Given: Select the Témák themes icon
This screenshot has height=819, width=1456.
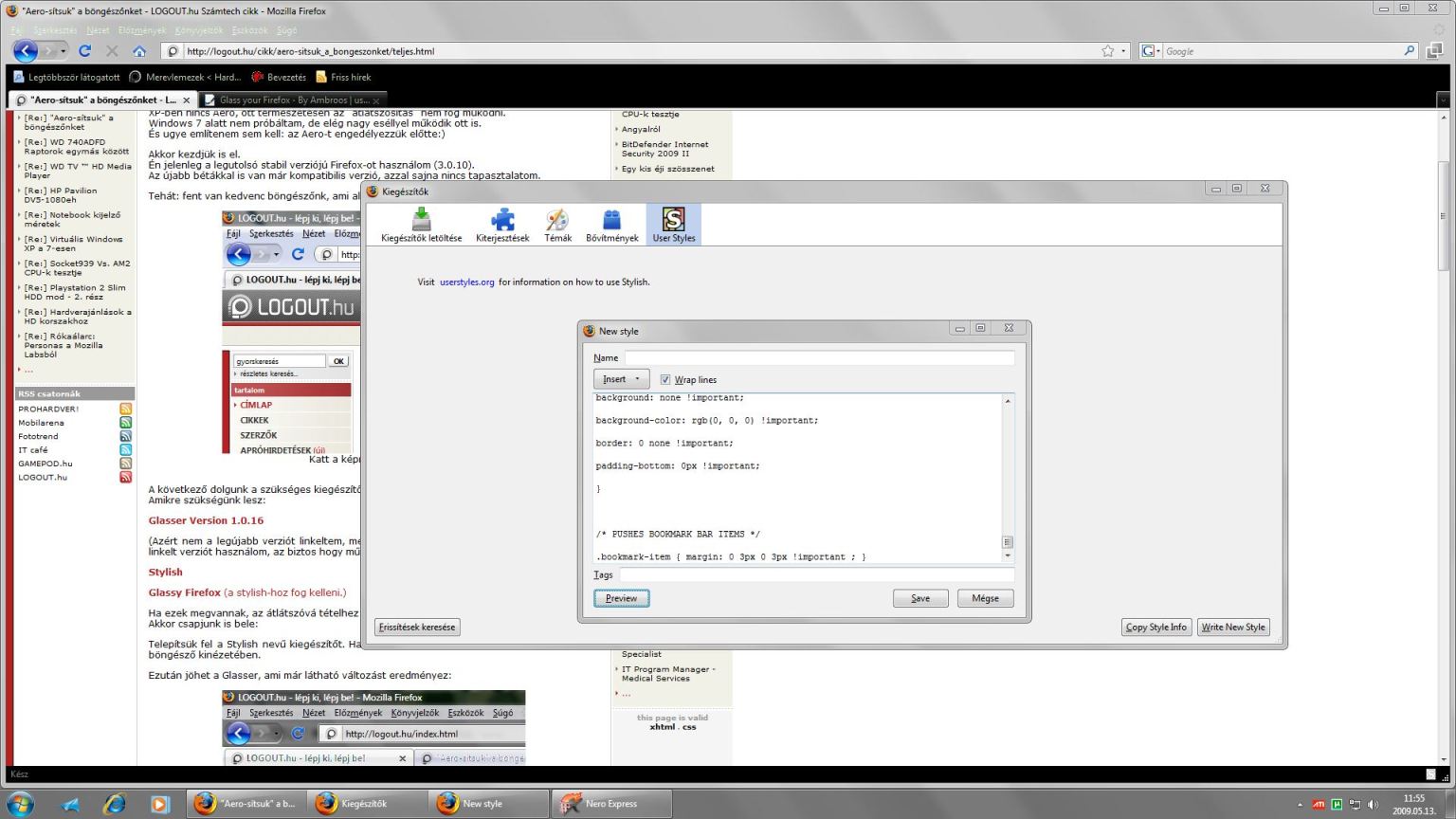Looking at the screenshot, I should click(557, 226).
